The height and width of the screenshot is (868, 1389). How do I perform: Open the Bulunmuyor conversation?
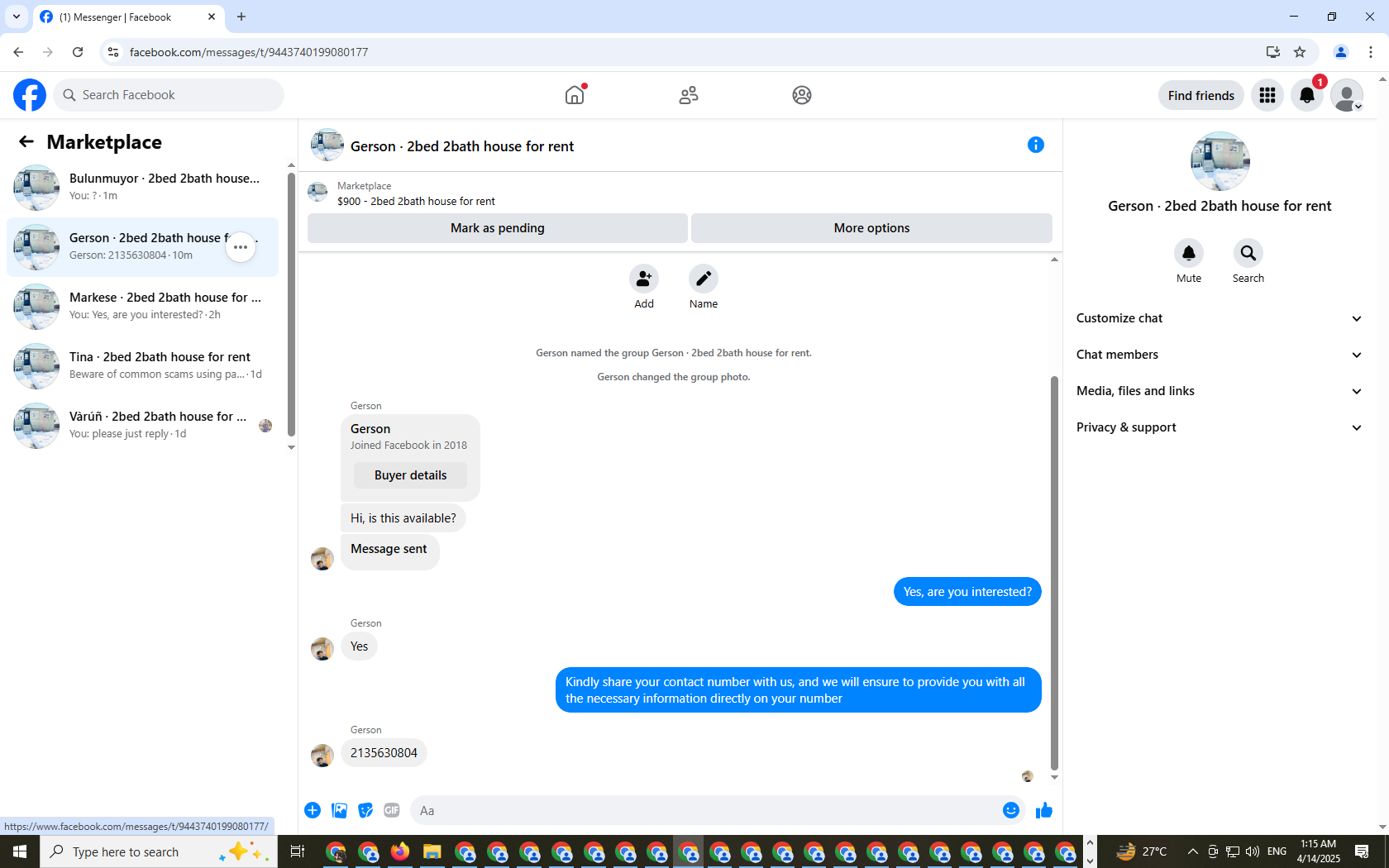pos(142,188)
